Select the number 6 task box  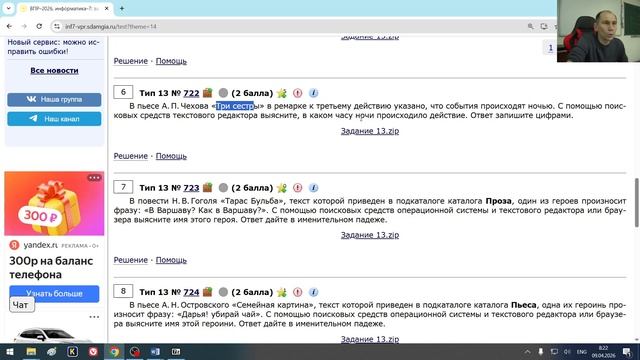(123, 92)
